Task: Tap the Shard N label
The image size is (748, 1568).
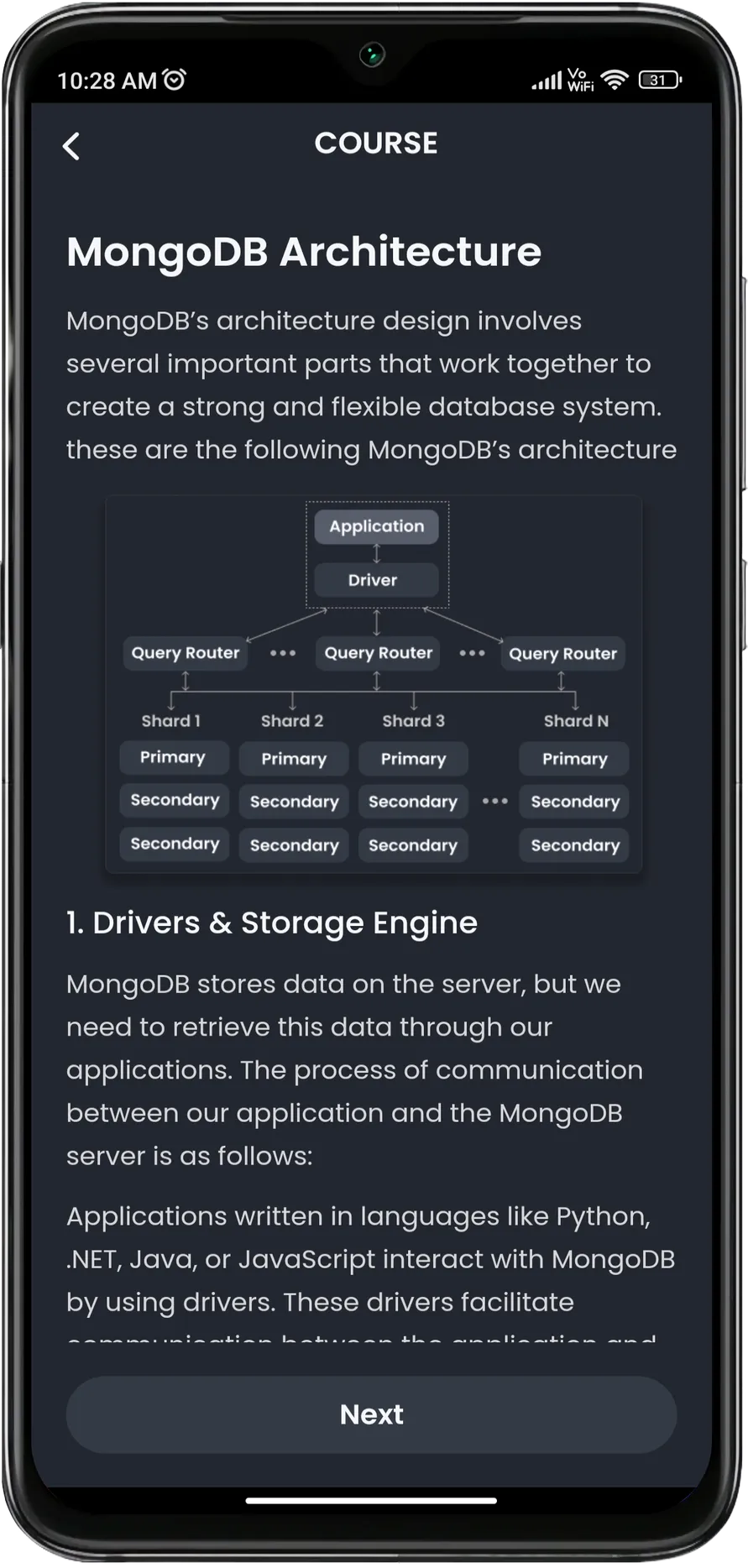Action: pos(576,720)
